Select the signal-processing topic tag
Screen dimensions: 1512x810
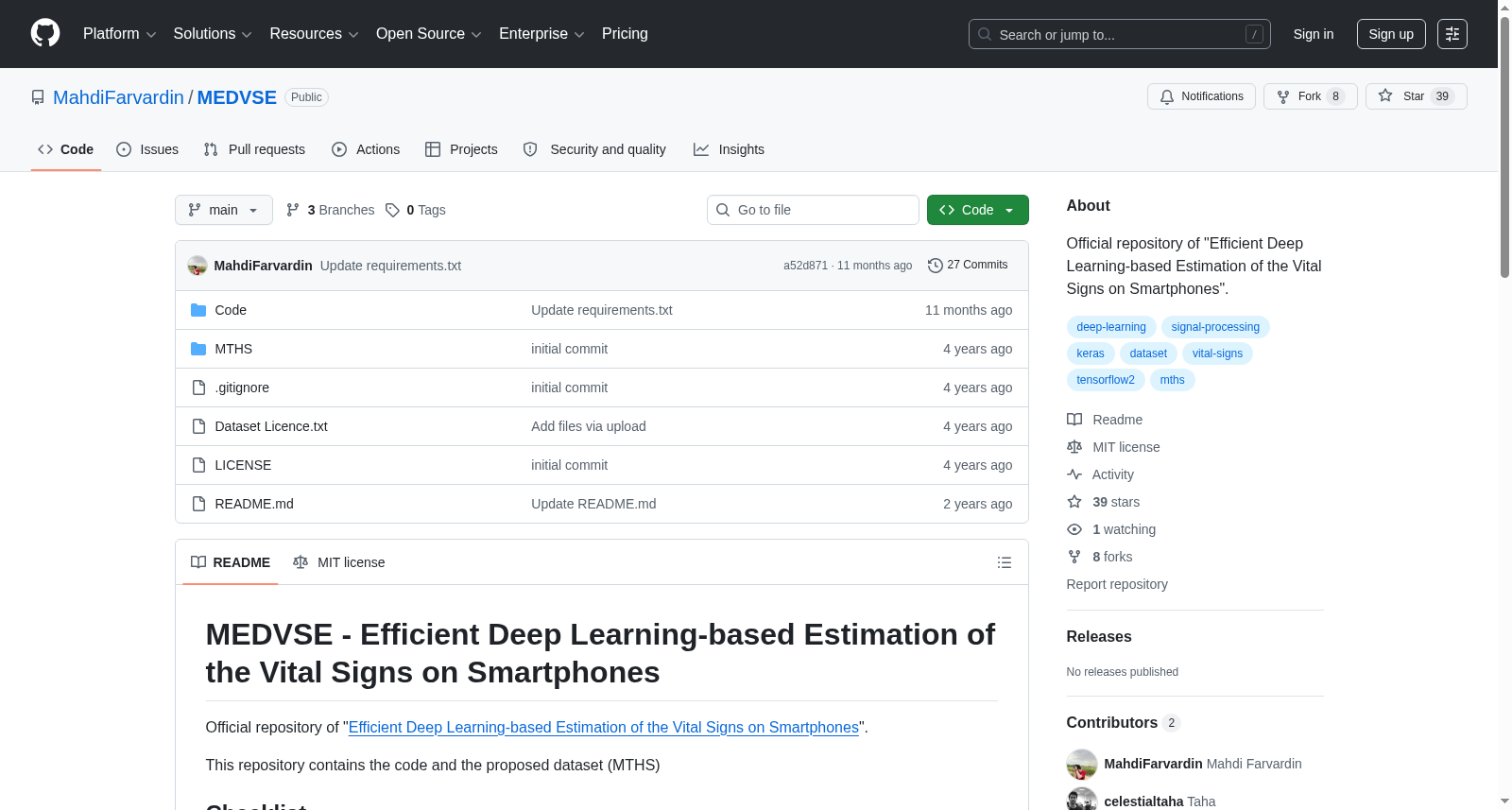click(1215, 327)
